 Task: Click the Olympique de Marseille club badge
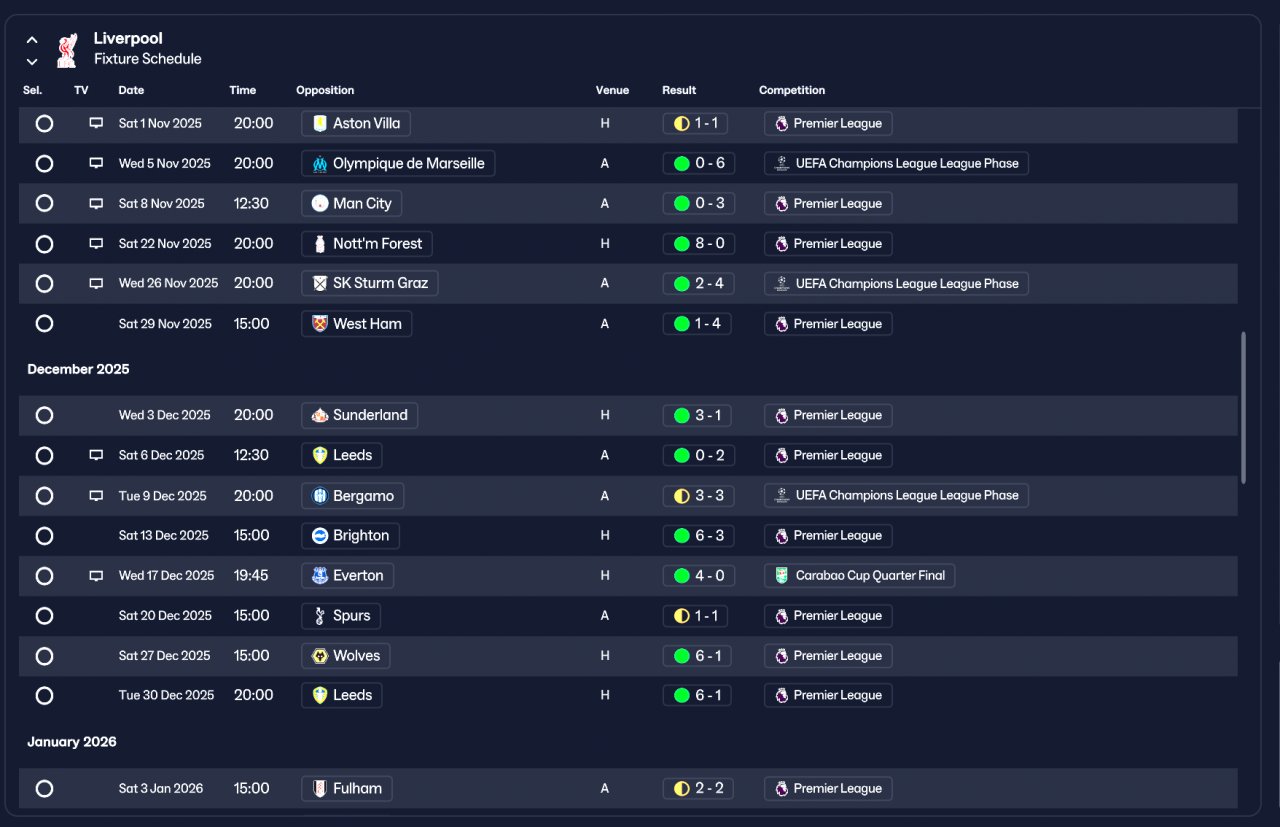tap(320, 163)
